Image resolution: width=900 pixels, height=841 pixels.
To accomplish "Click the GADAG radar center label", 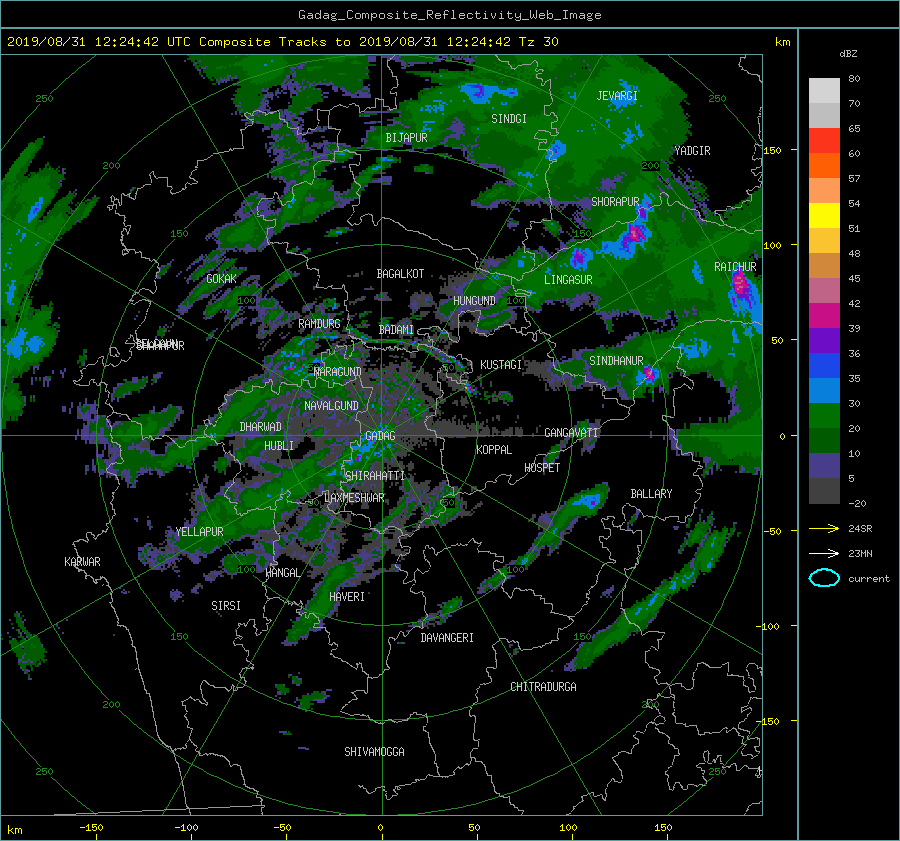I will point(380,436).
